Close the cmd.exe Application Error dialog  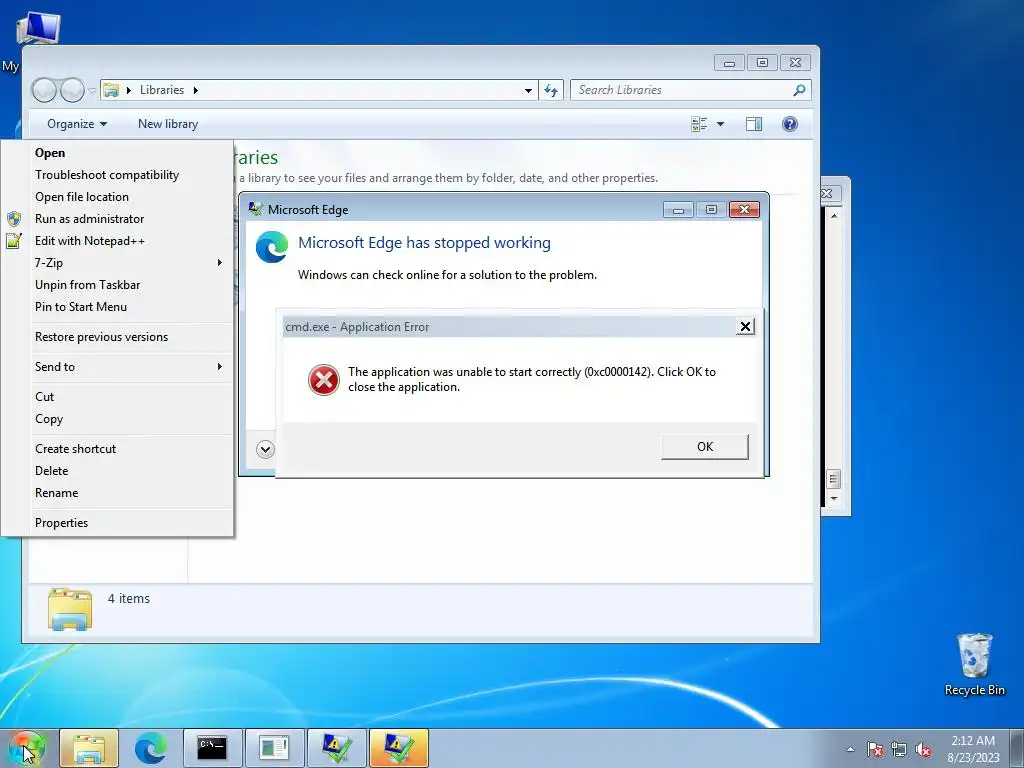[x=745, y=327]
